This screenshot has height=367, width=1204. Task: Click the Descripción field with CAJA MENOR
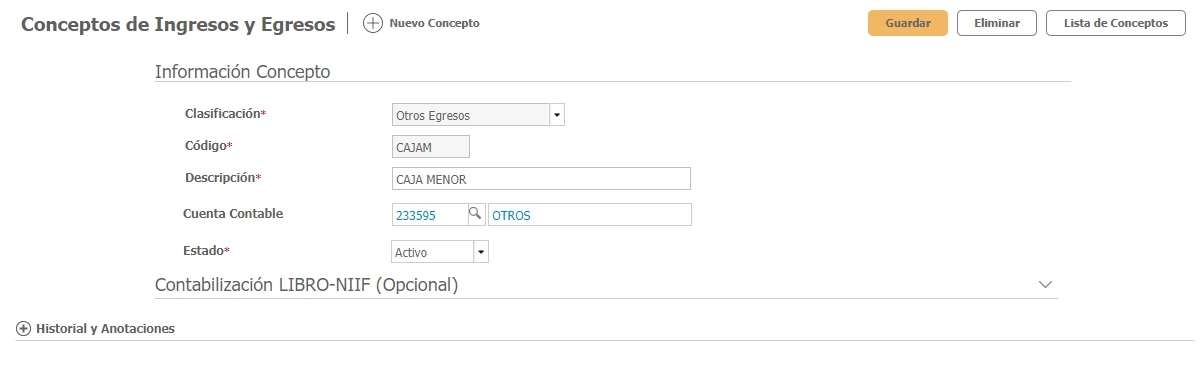[x=541, y=179]
